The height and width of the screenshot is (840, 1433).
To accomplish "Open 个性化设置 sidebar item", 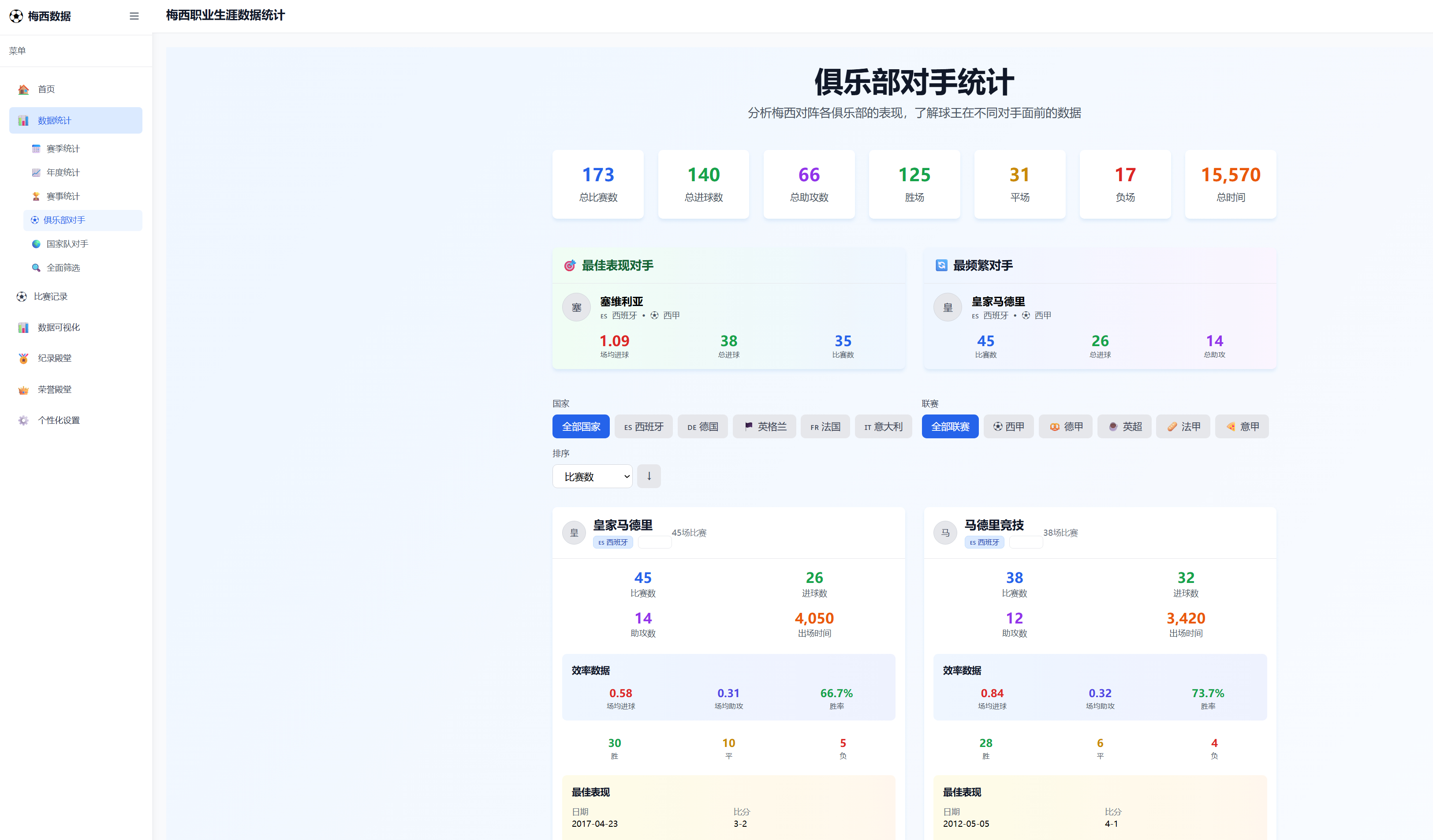I will tap(76, 421).
